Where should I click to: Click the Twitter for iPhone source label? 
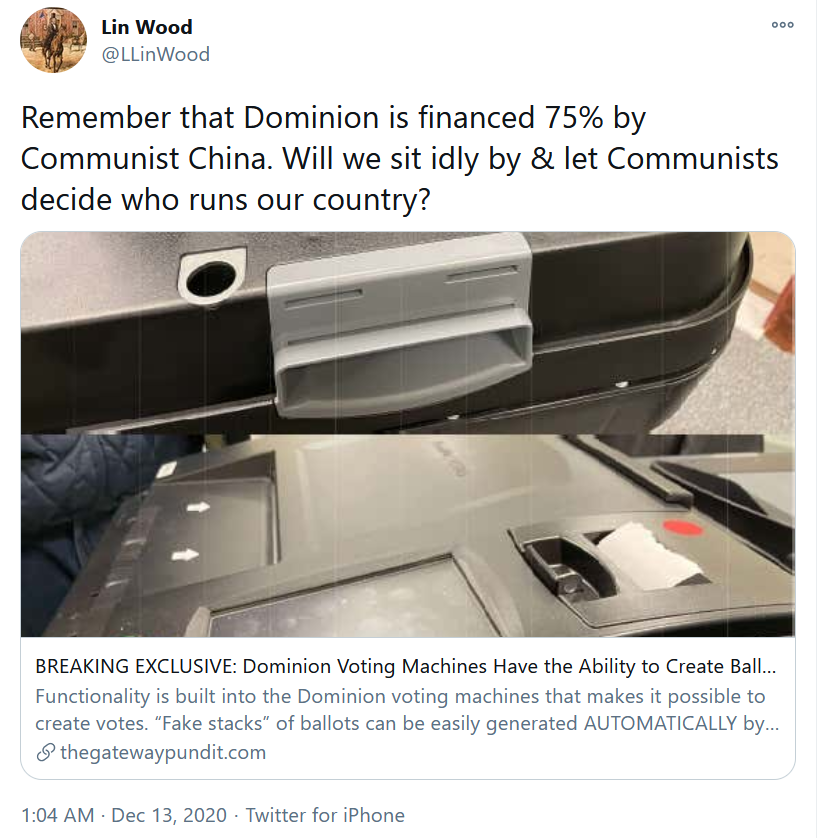click(x=325, y=816)
